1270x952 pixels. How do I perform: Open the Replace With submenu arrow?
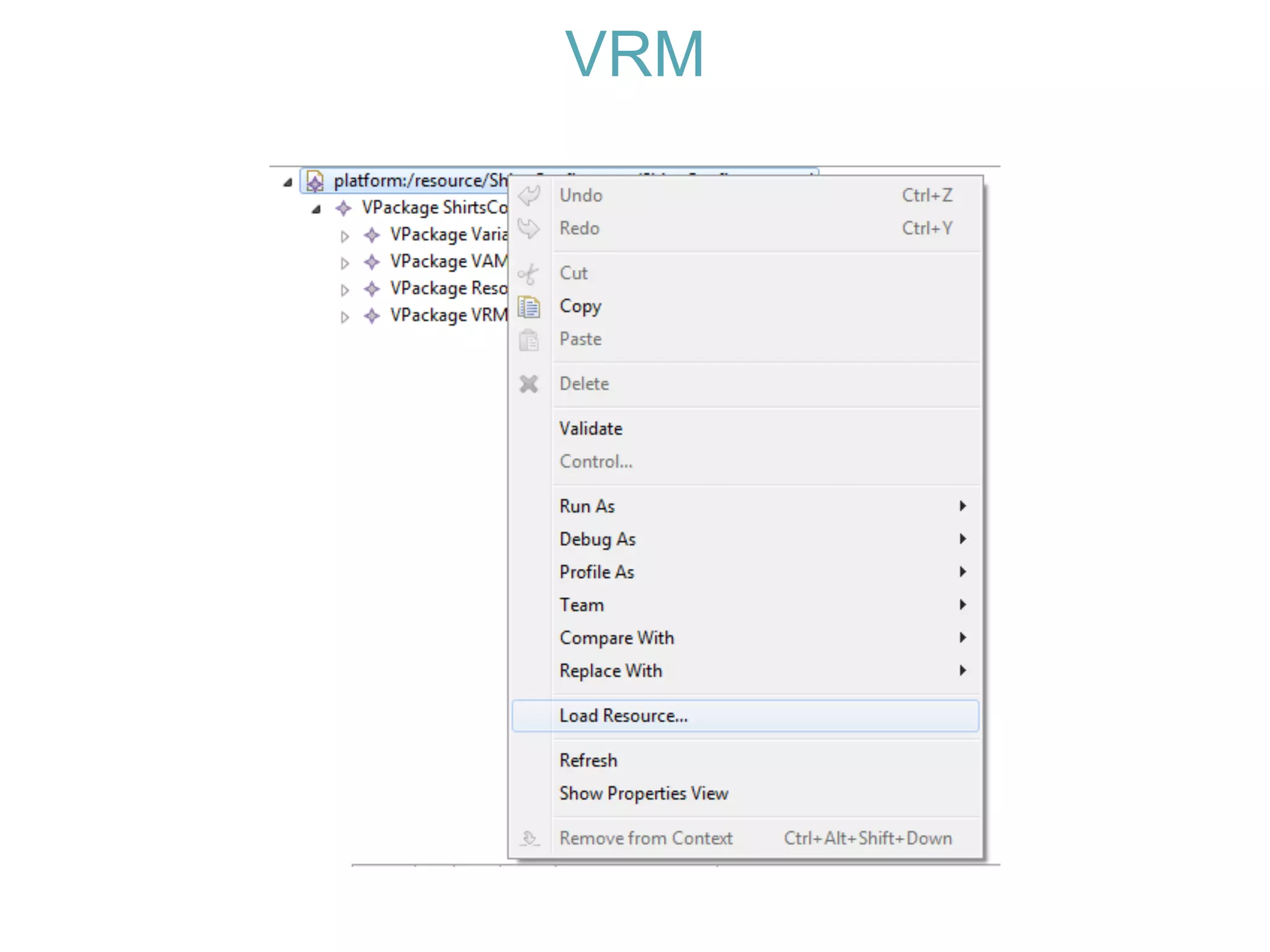pos(962,671)
